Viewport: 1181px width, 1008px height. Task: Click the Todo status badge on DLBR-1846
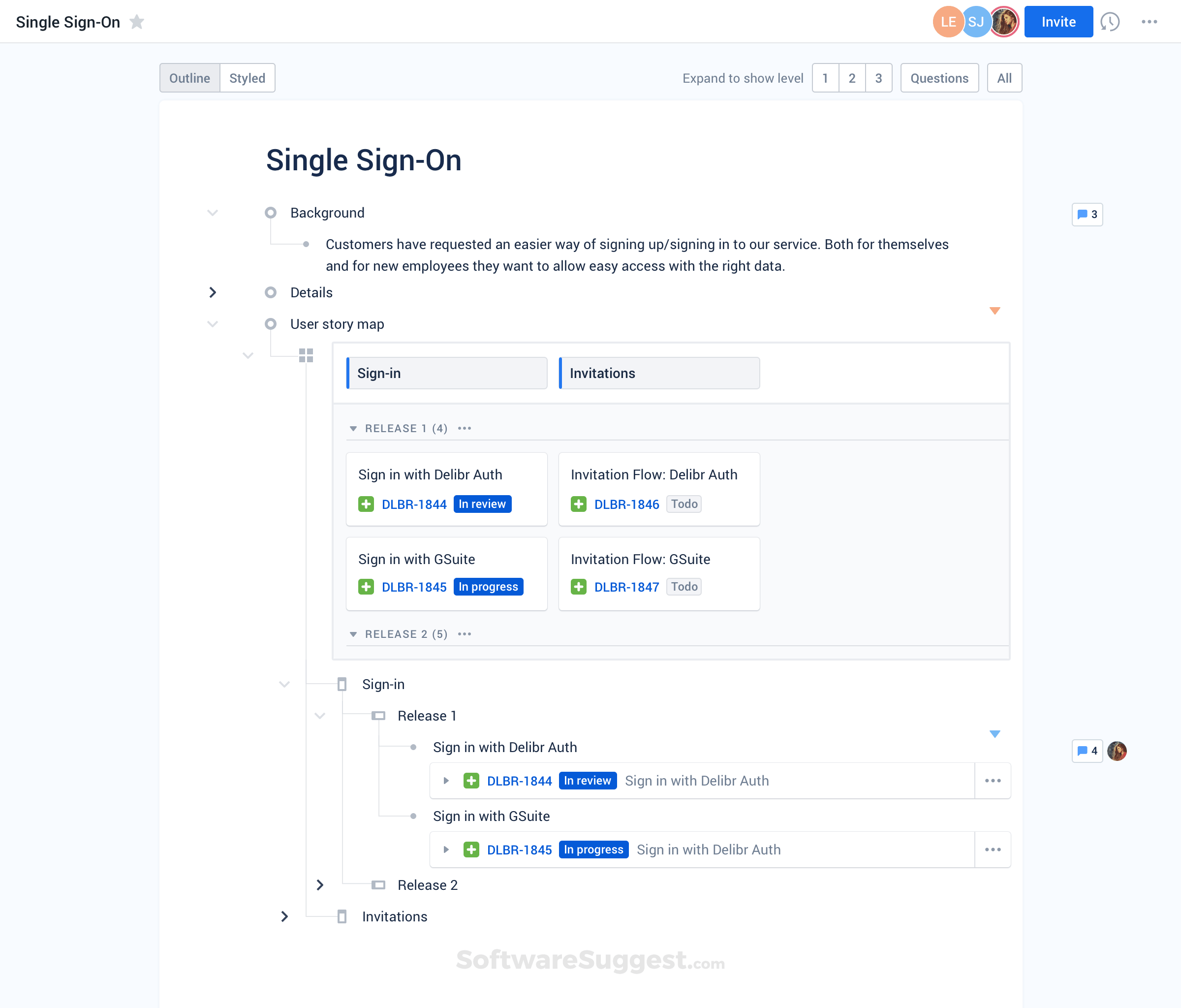[684, 504]
